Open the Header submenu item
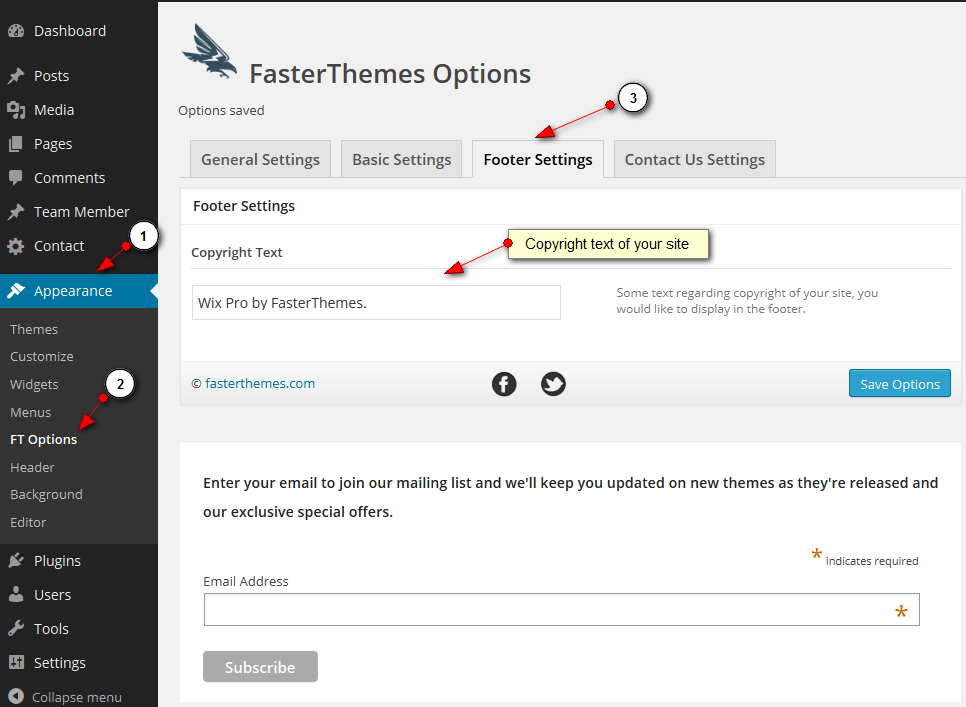This screenshot has width=966, height=707. click(x=33, y=467)
